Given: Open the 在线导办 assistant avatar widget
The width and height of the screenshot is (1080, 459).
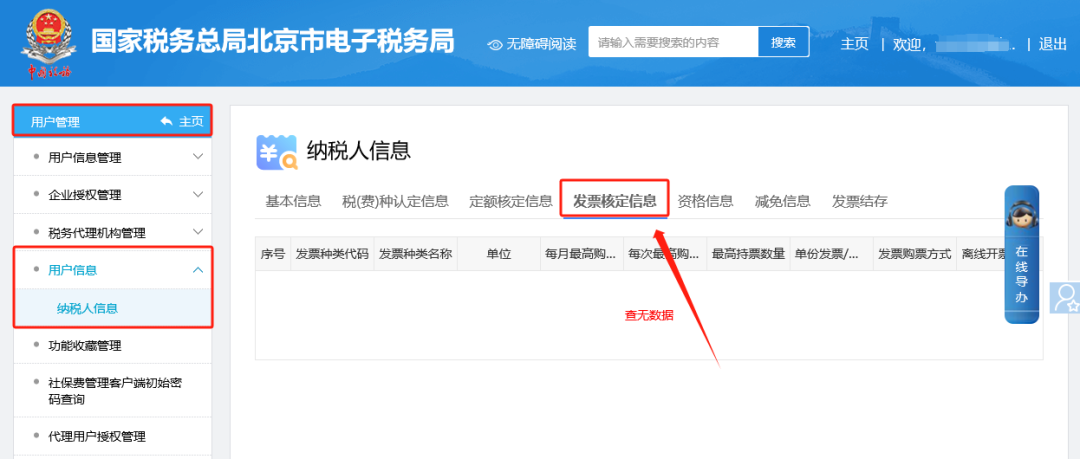Looking at the screenshot, I should [x=1021, y=254].
